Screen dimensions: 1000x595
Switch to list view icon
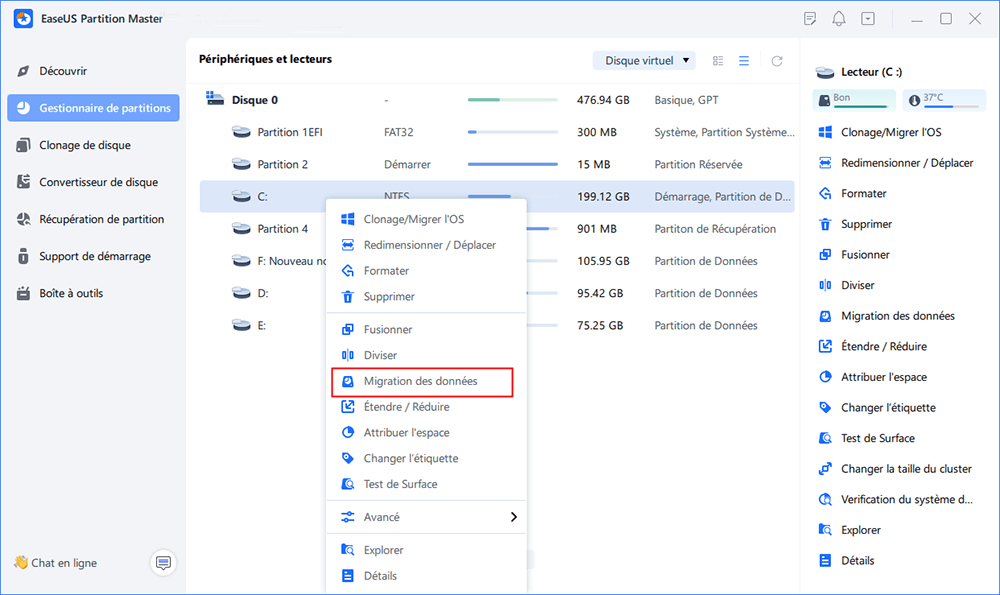(x=744, y=61)
